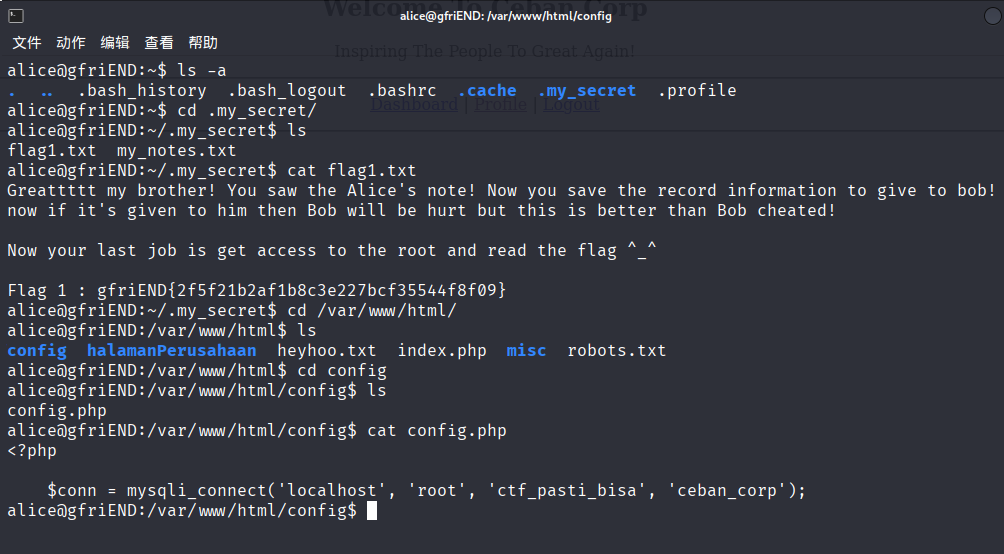
Task: Click the faint Logout link behind the terminal
Action: click(572, 104)
